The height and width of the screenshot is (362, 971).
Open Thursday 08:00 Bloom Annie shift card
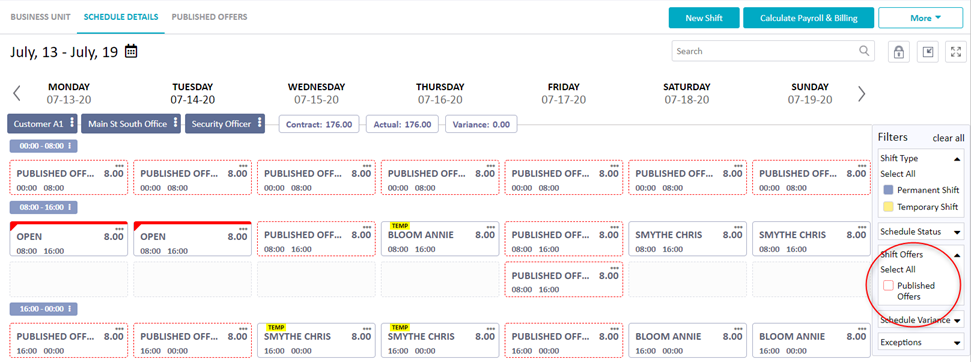pos(440,239)
